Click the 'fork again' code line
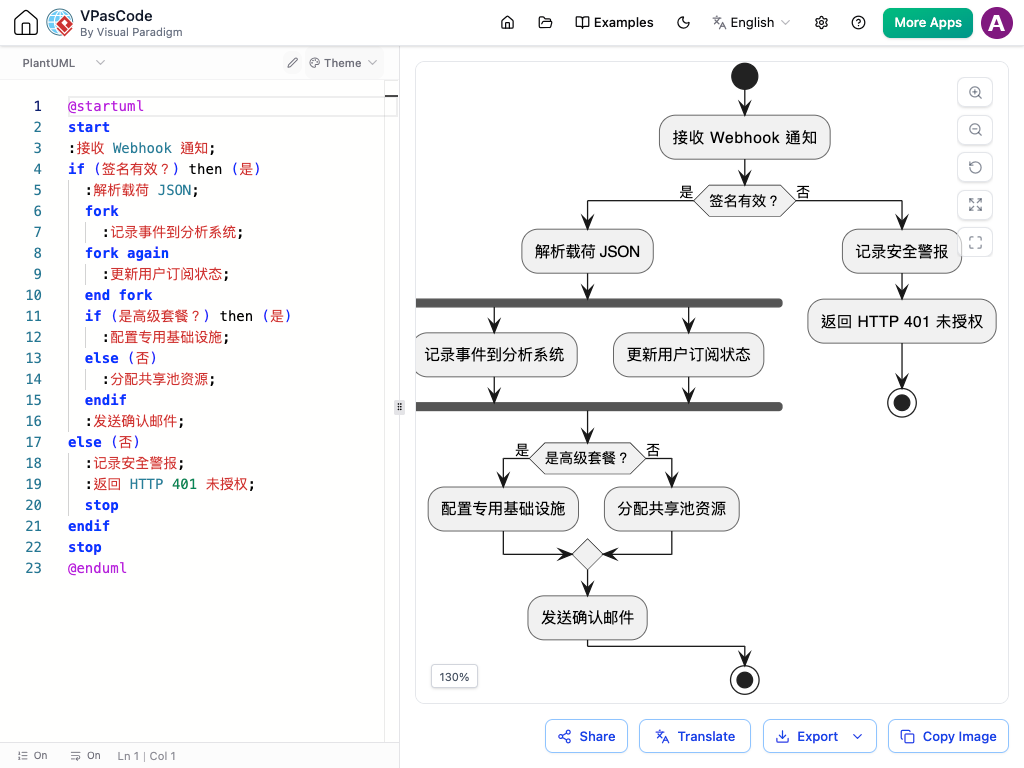 point(127,253)
